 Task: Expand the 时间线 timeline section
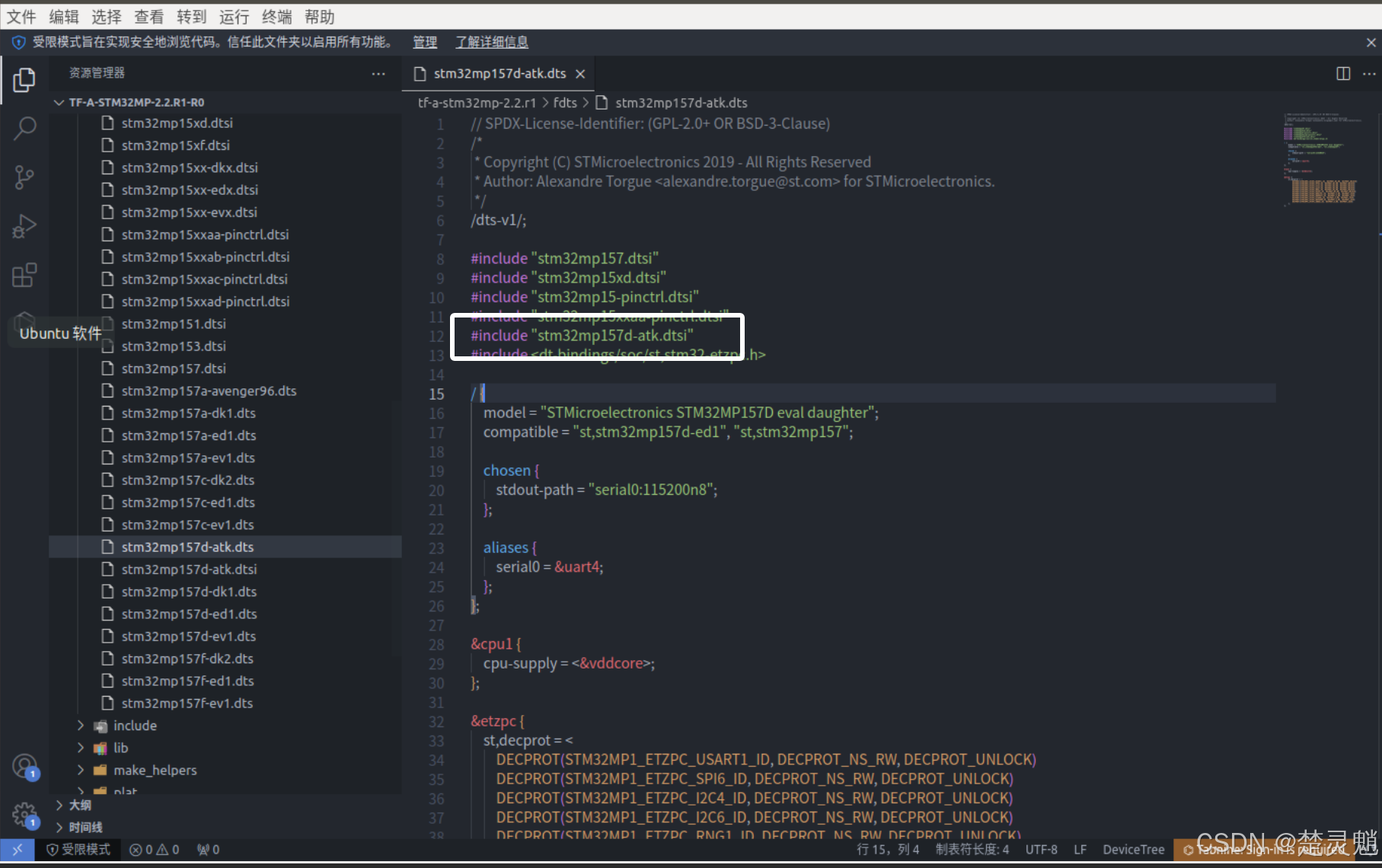tap(59, 827)
